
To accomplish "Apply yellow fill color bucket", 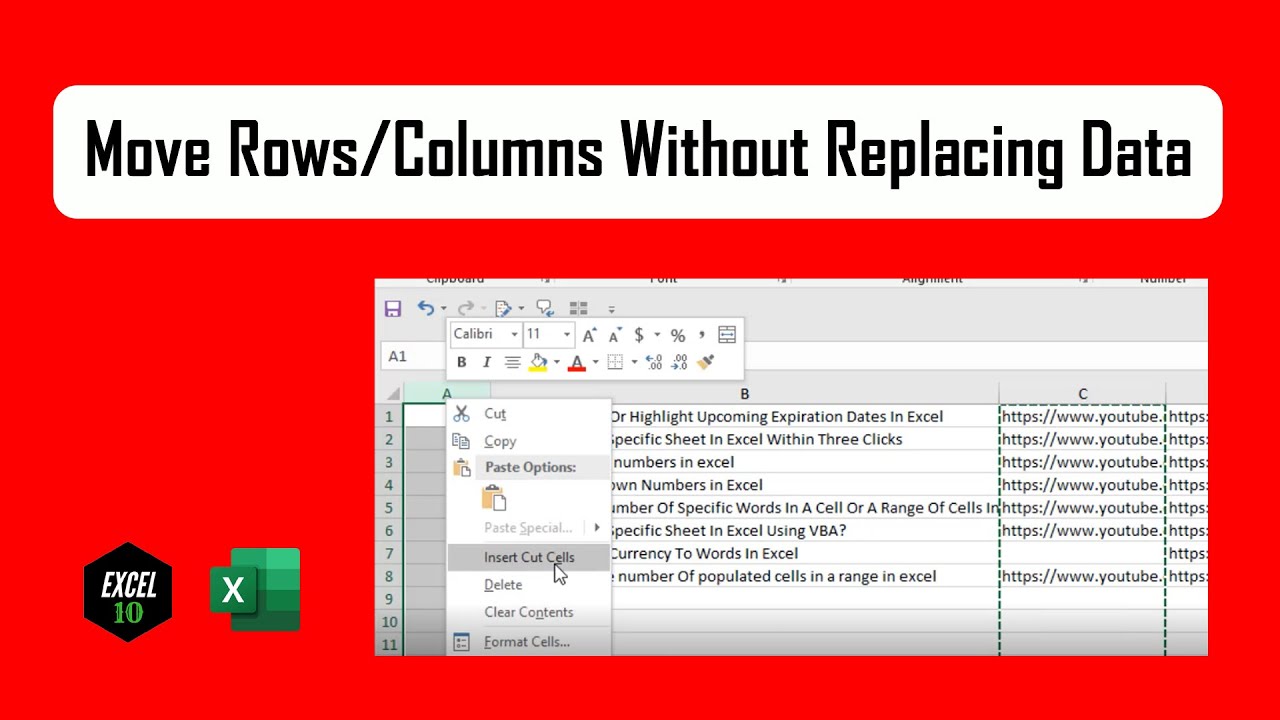I will [x=538, y=362].
